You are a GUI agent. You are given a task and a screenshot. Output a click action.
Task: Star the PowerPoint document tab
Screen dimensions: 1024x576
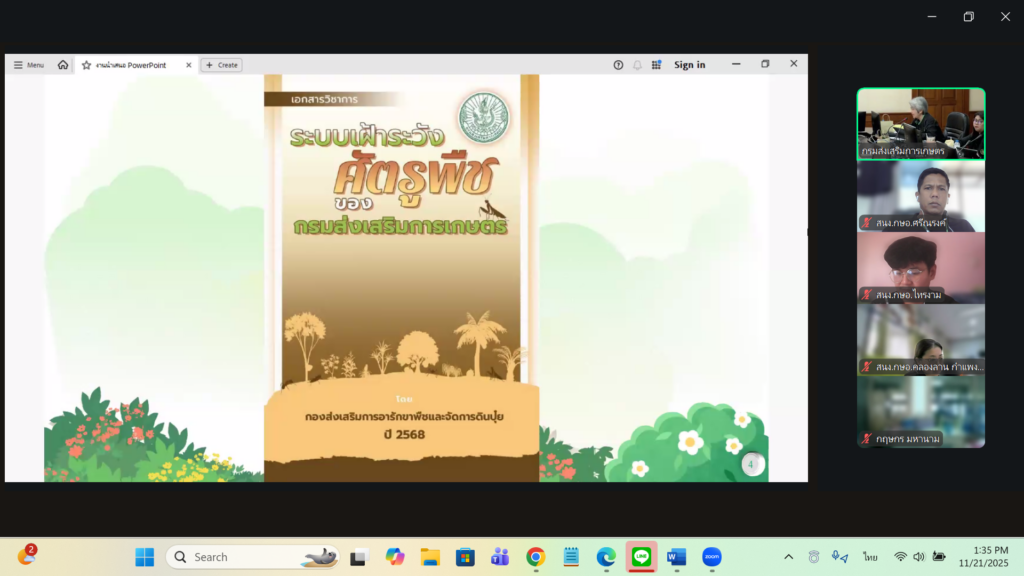[x=87, y=65]
